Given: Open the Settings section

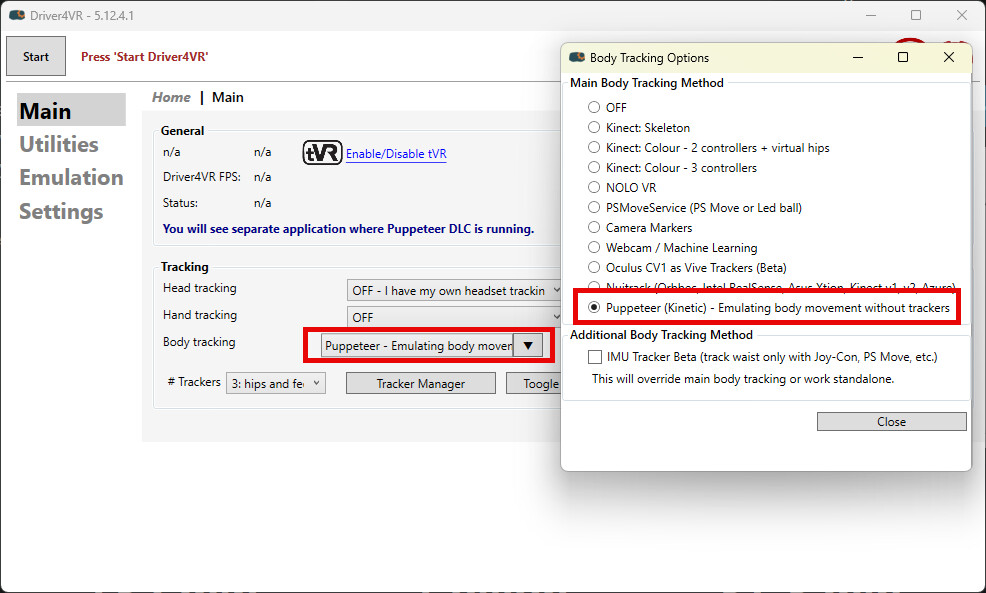Looking at the screenshot, I should coord(60,211).
